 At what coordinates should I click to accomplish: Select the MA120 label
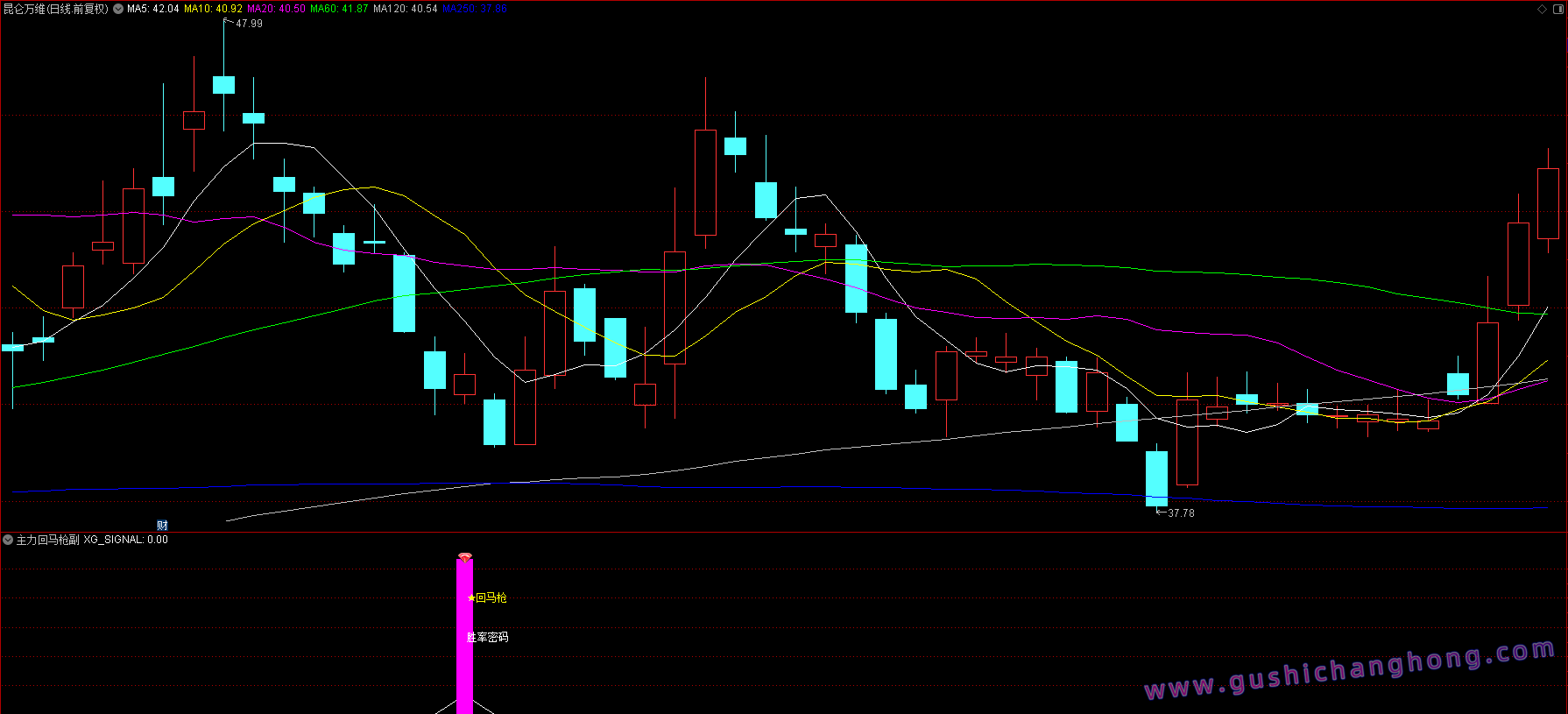(x=405, y=9)
